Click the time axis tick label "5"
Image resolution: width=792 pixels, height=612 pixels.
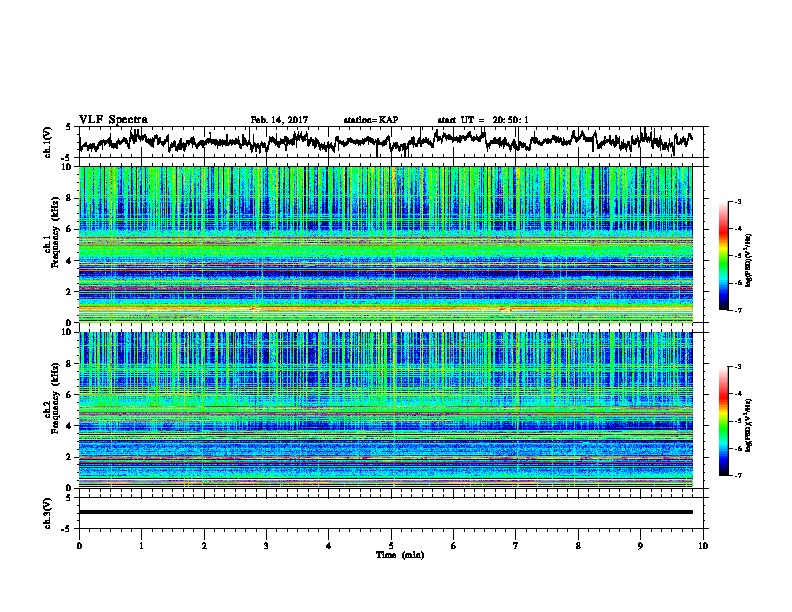tap(391, 546)
